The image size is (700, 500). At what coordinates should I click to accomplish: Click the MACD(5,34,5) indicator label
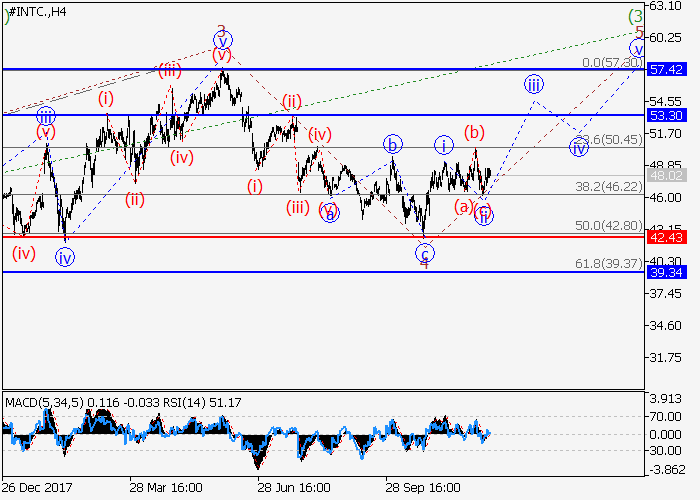tap(47, 402)
